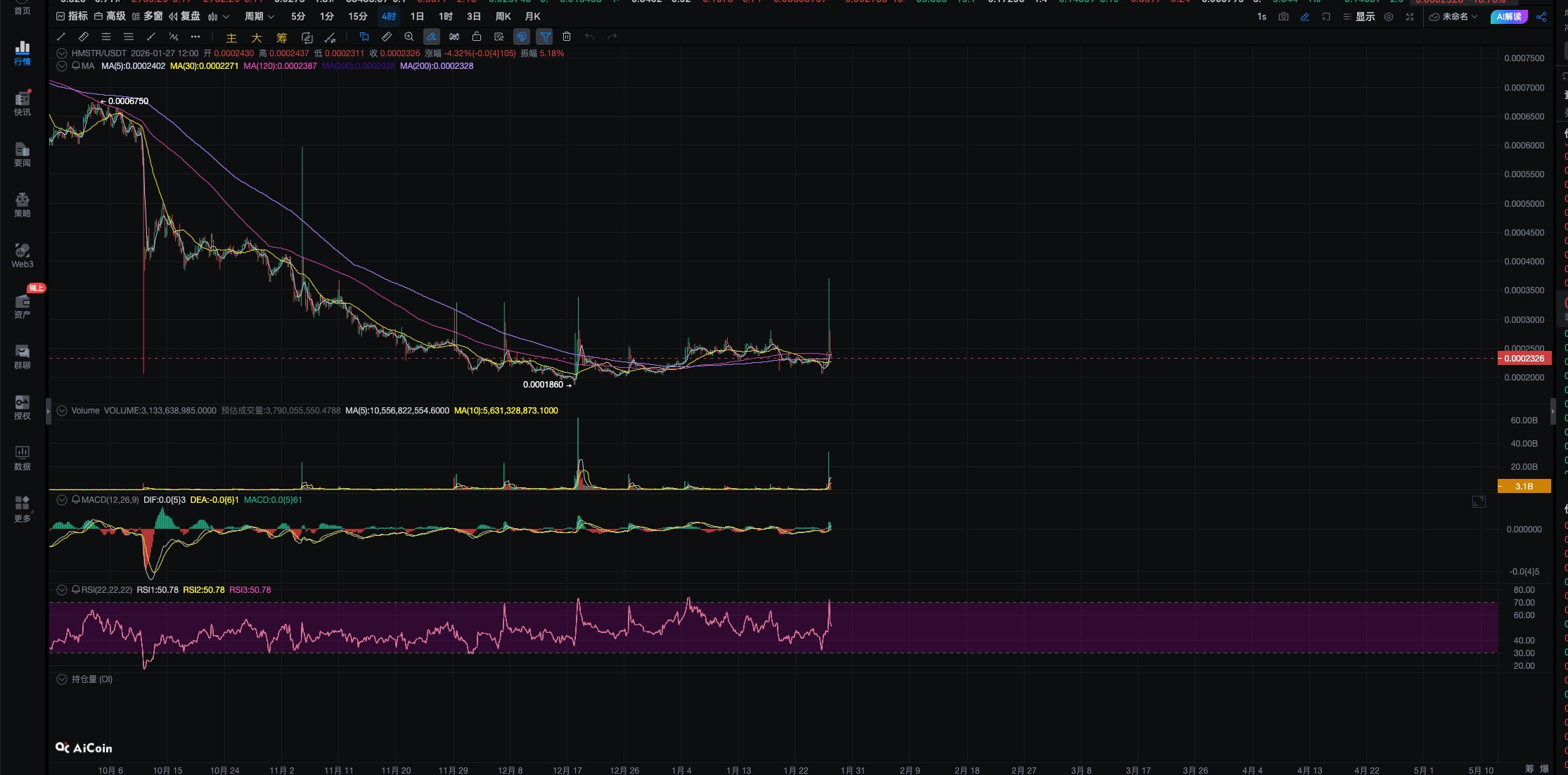Toggle the MACD indicator collapse circle
This screenshot has width=1568, height=775.
pyautogui.click(x=62, y=500)
